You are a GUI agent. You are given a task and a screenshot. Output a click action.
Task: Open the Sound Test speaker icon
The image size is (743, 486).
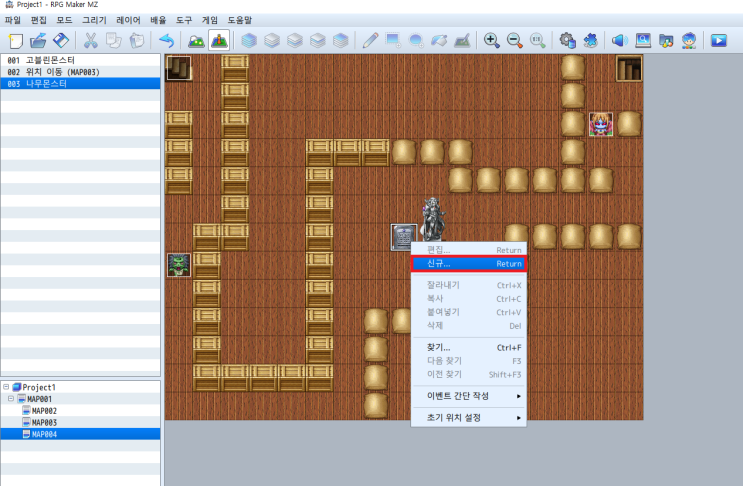pyautogui.click(x=620, y=41)
